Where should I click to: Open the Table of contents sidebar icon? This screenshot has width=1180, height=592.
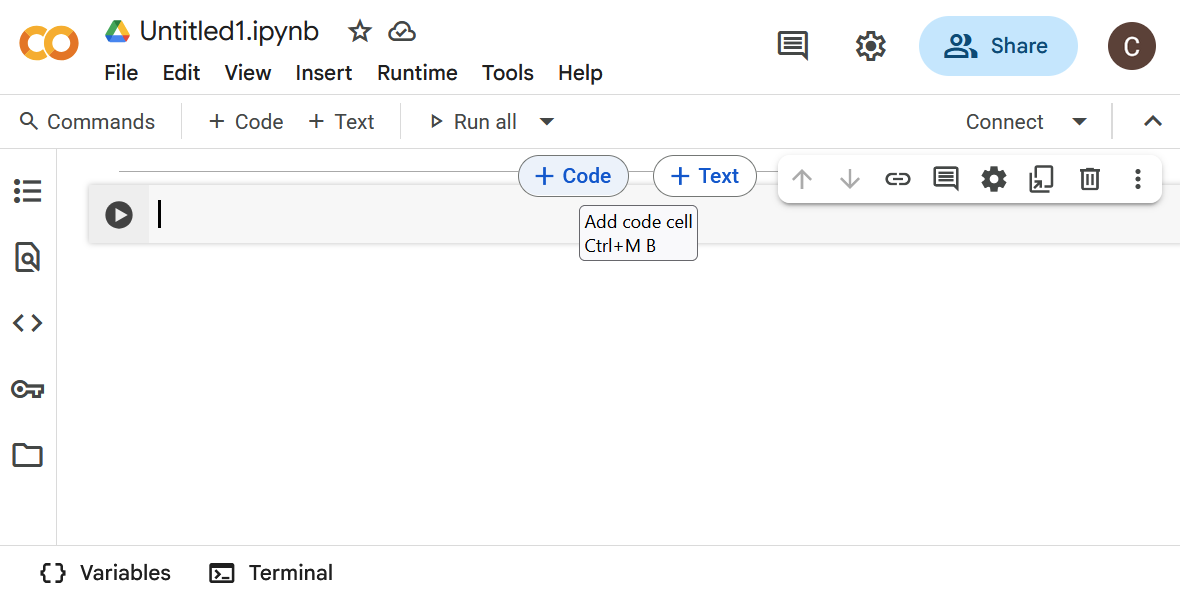(x=27, y=191)
